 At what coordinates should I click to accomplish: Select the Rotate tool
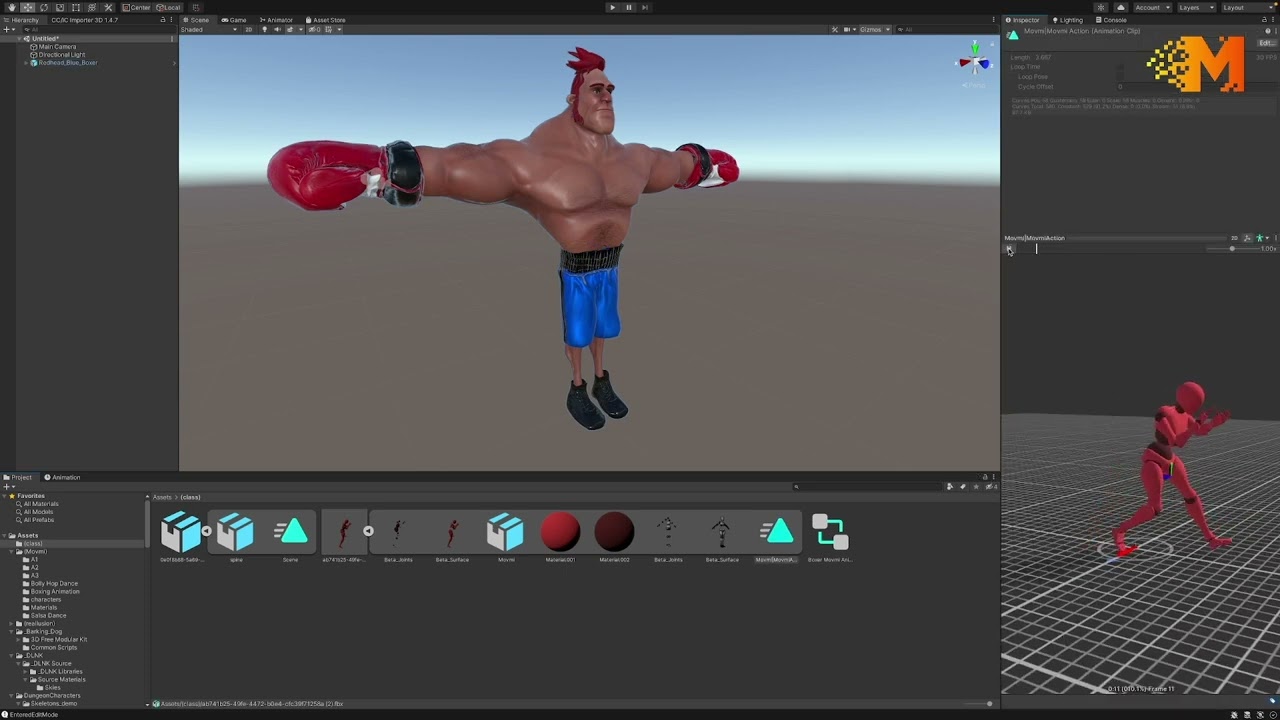[x=43, y=7]
